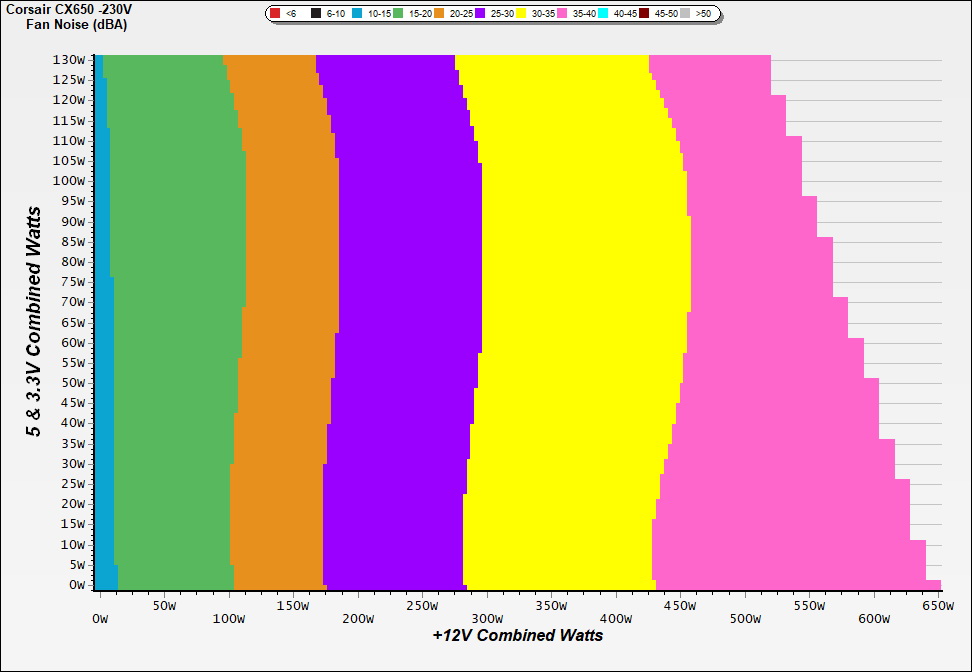
Task: Click the +12V Combined Watts axis title
Action: (517, 635)
